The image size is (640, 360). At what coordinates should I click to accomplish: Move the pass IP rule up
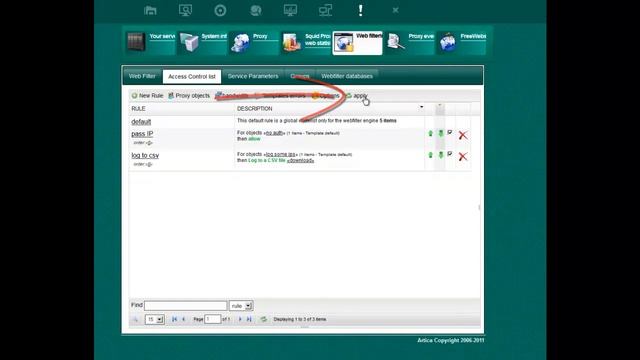tap(430, 133)
